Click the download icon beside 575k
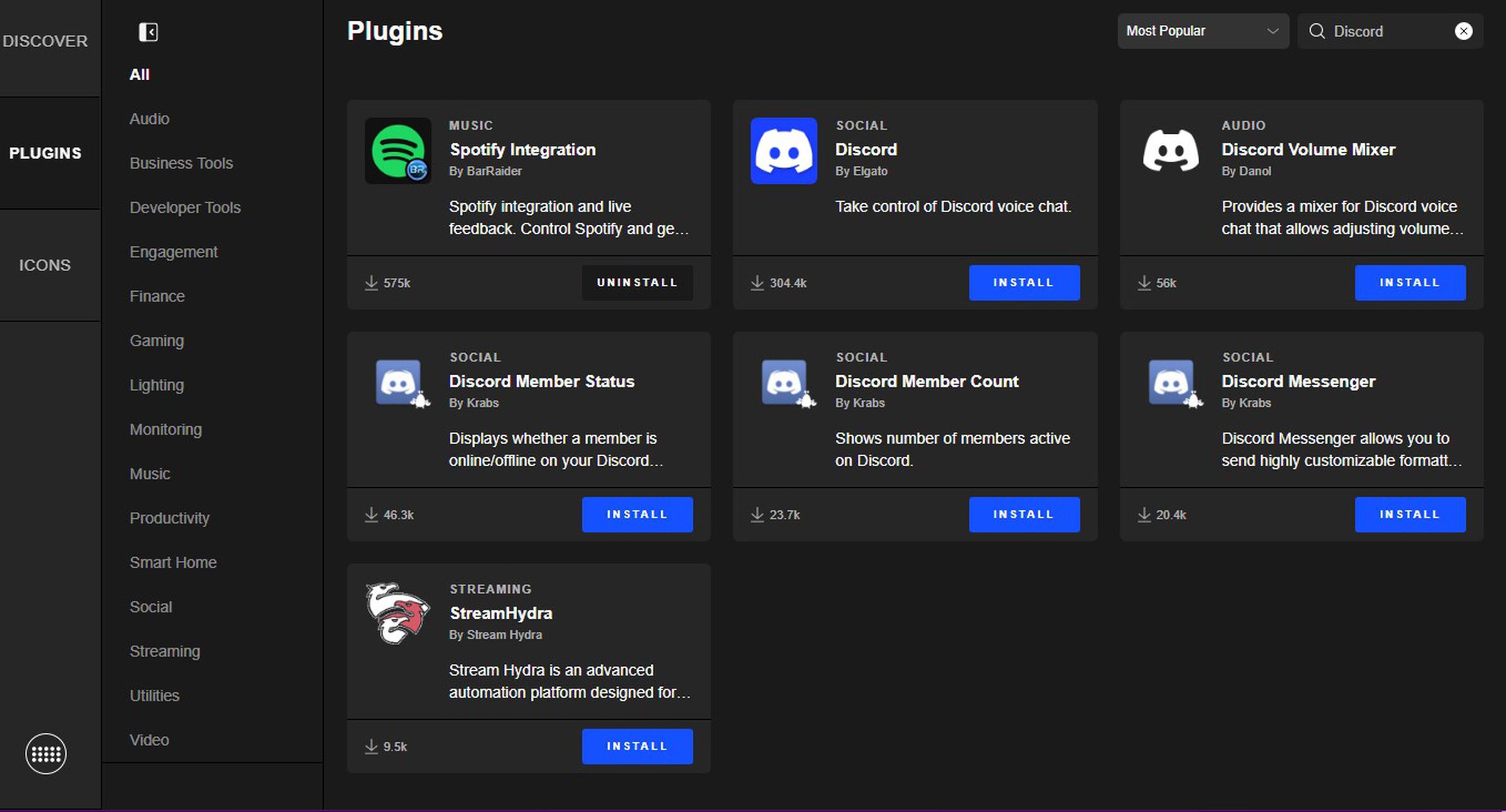Screen dimensions: 1506x812 tap(371, 283)
